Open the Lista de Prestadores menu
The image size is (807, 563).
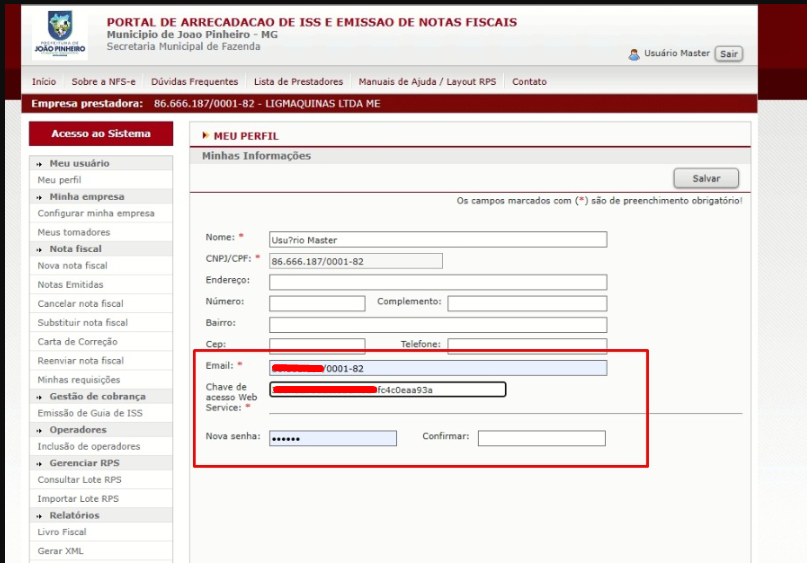tap(298, 82)
